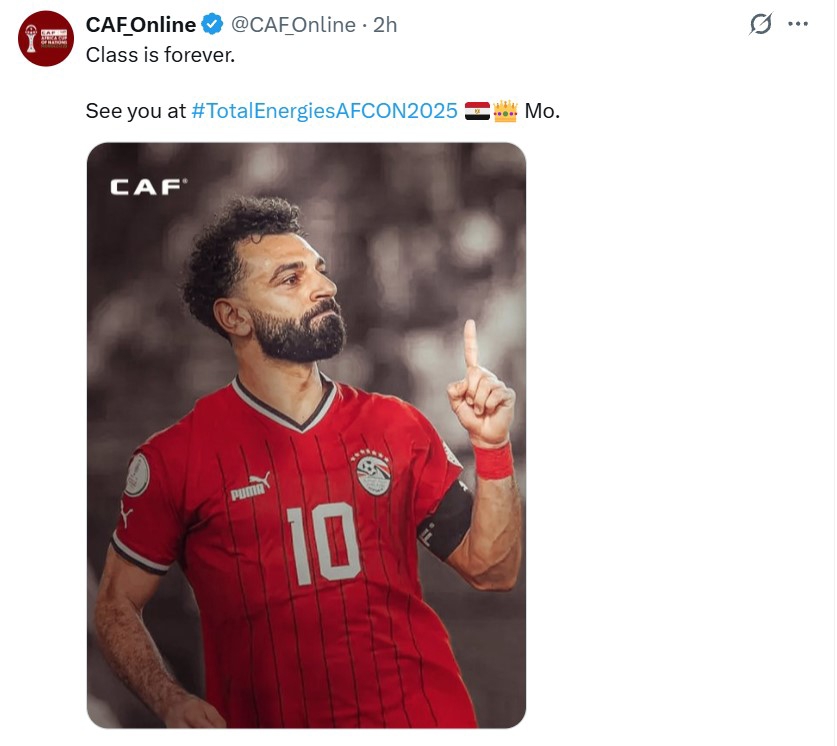This screenshot has width=837, height=746.
Task: Click the CAF_Online display name
Action: click(141, 25)
